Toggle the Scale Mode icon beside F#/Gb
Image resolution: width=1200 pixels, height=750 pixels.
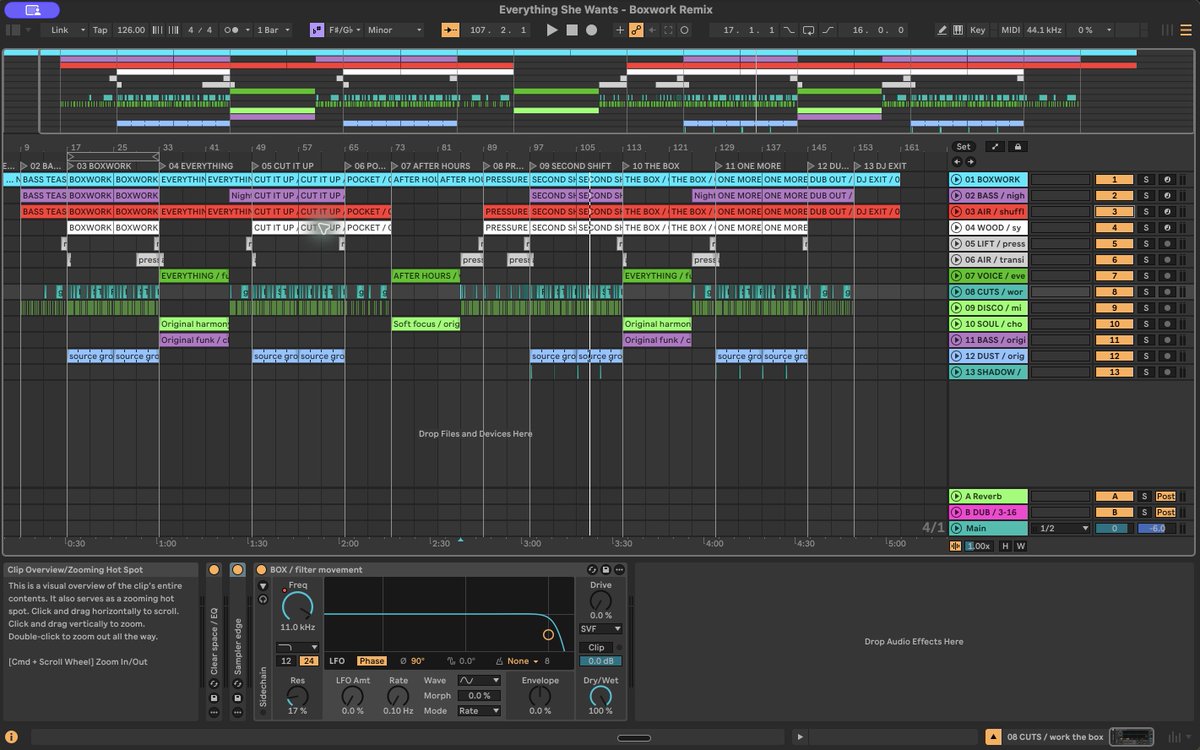click(x=317, y=30)
